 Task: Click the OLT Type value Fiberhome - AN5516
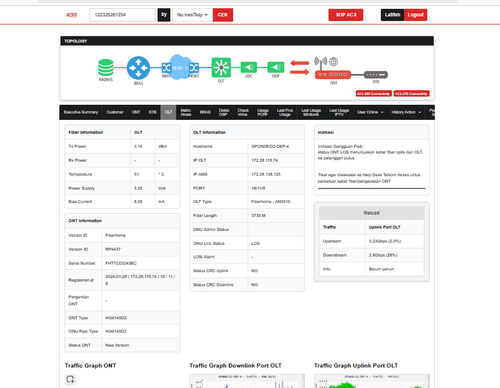coord(271,202)
